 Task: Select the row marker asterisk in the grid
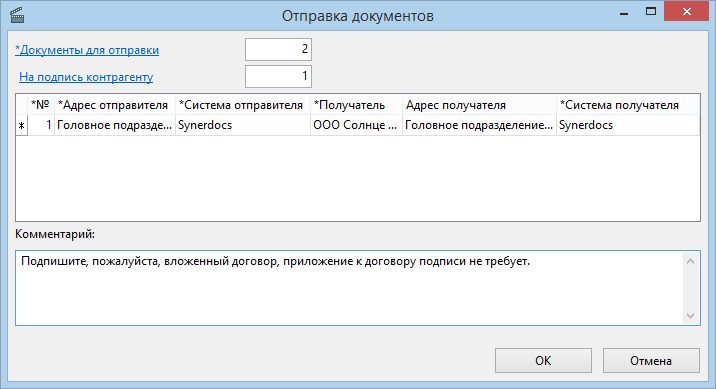21,126
